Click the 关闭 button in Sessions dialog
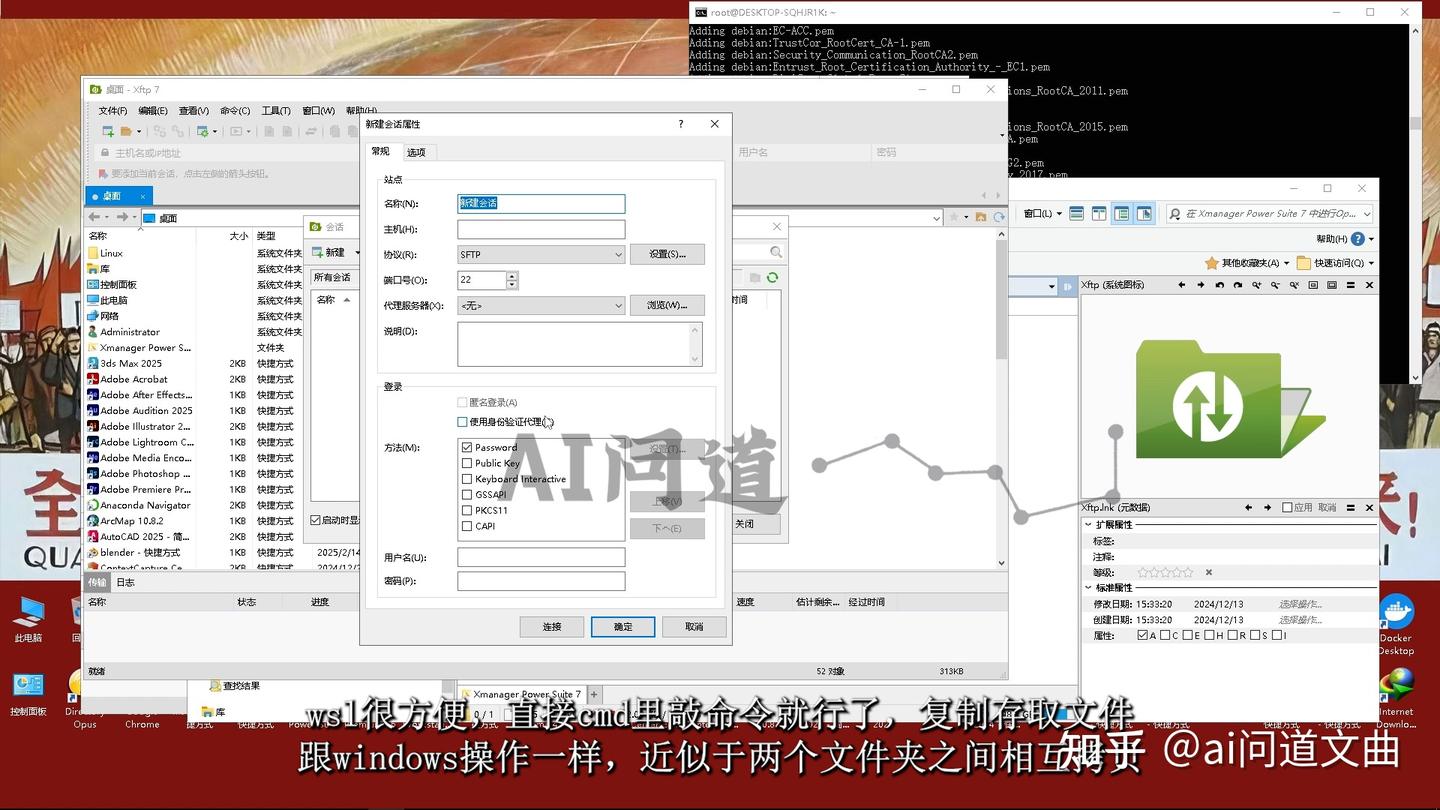 click(745, 524)
